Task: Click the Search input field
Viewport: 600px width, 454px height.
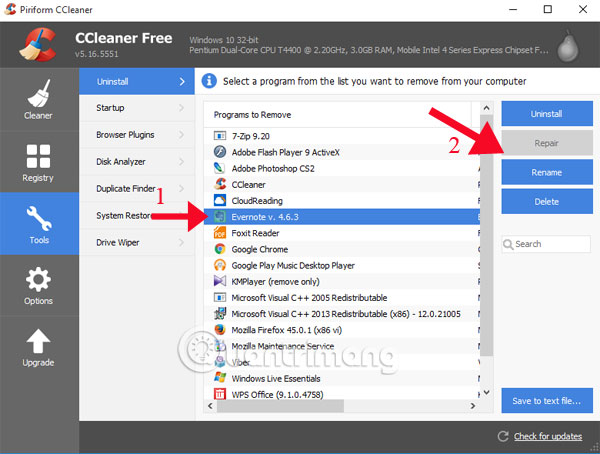Action: pyautogui.click(x=546, y=244)
